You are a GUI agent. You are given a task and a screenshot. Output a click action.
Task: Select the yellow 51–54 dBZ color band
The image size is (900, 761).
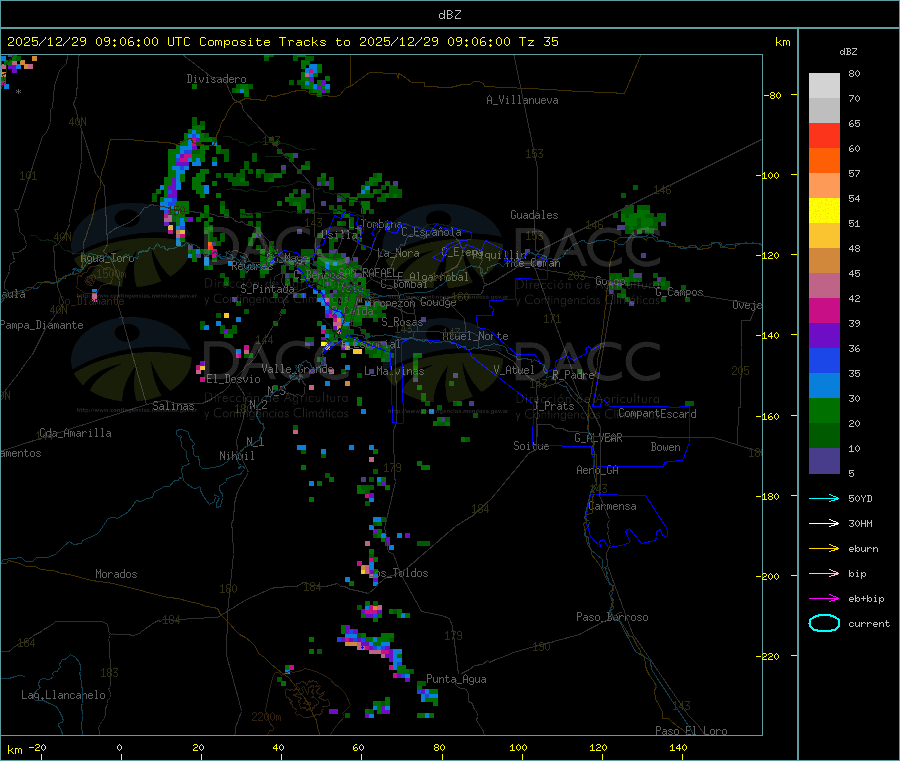coord(824,211)
